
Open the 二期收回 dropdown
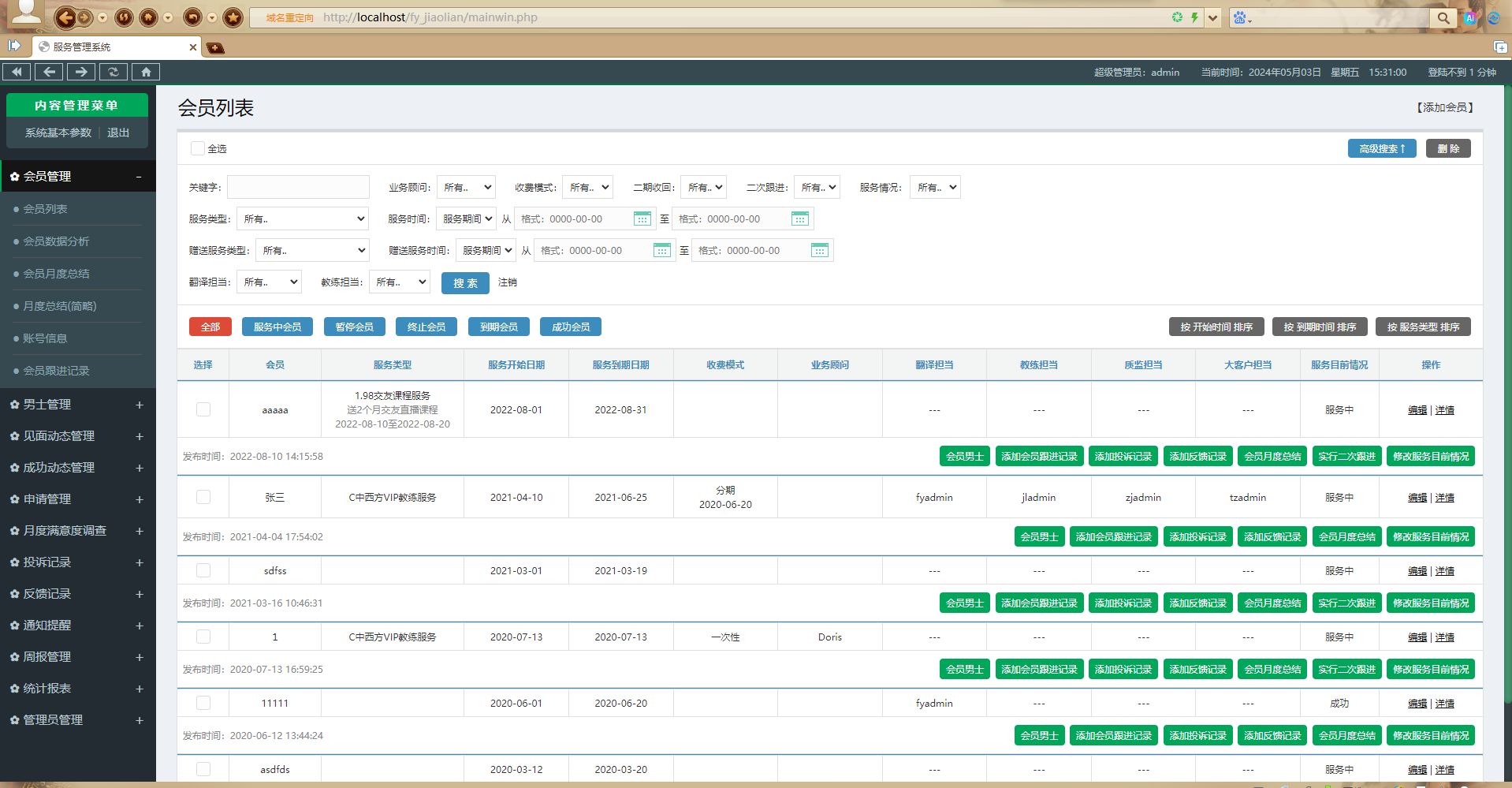(x=703, y=187)
